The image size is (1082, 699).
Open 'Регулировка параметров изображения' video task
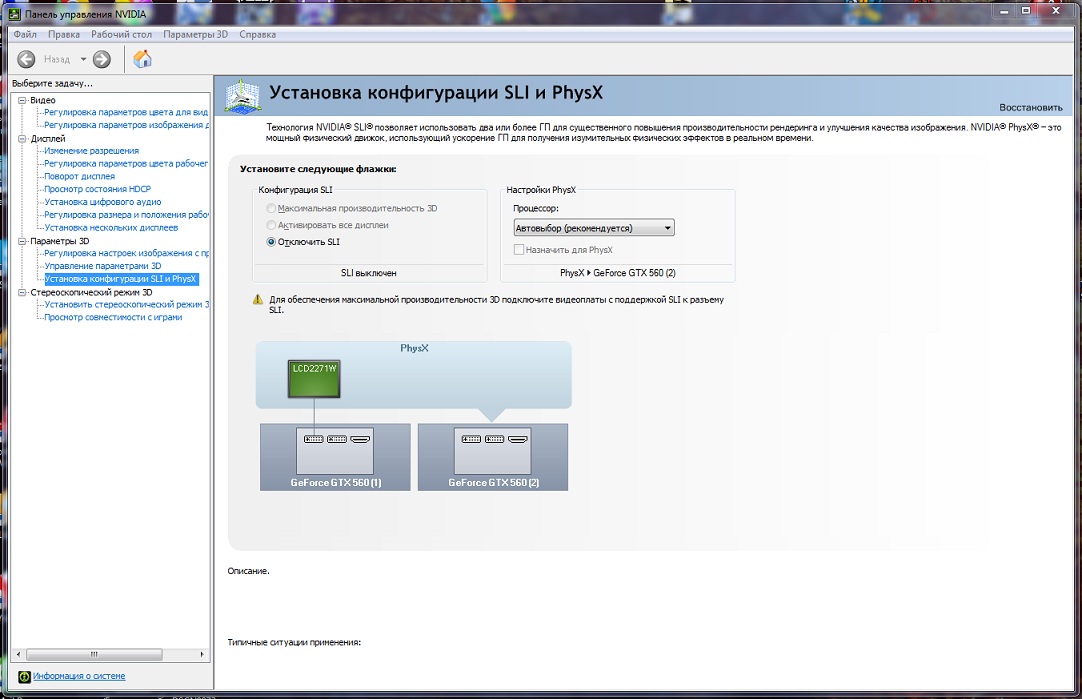point(126,125)
